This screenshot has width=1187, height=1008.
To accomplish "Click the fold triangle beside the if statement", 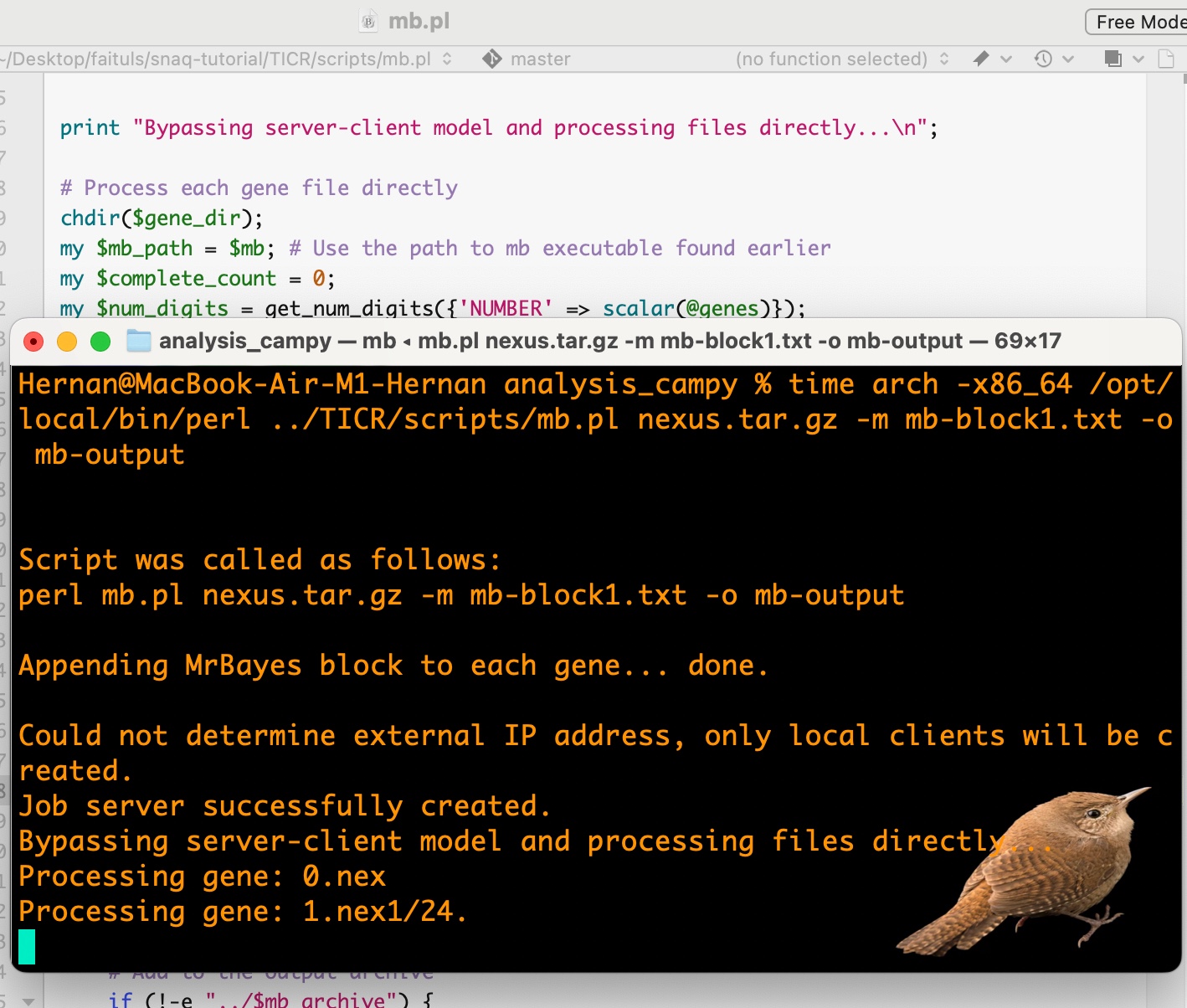I will pyautogui.click(x=28, y=1001).
